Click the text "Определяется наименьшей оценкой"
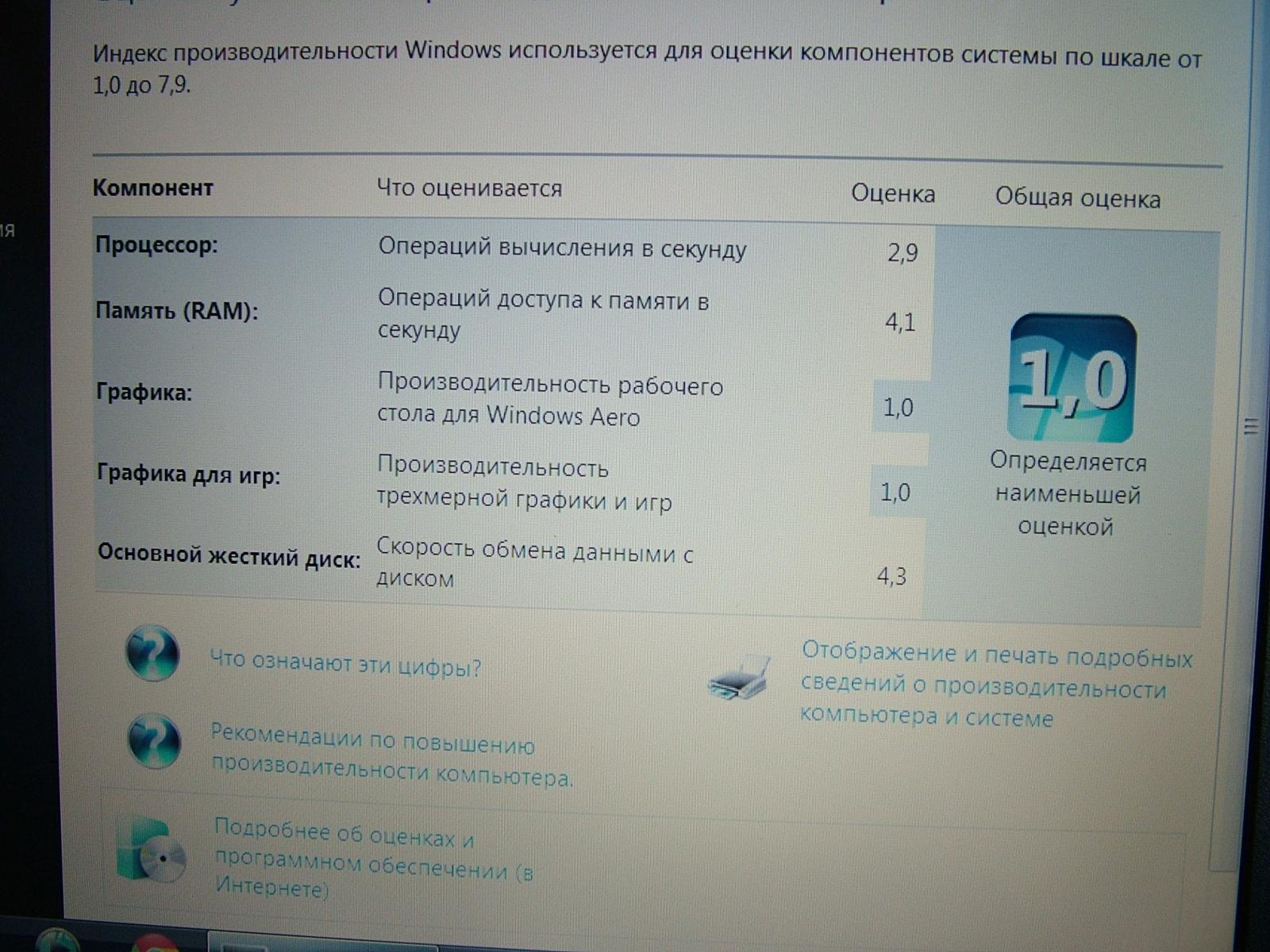The image size is (1270, 952). coord(1068,494)
